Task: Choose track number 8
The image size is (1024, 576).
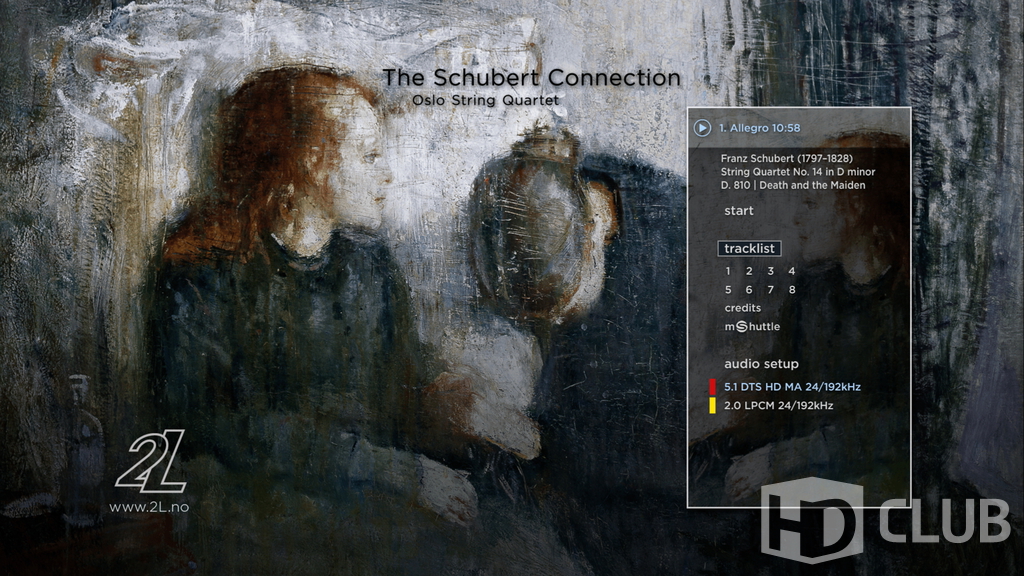Action: [792, 290]
